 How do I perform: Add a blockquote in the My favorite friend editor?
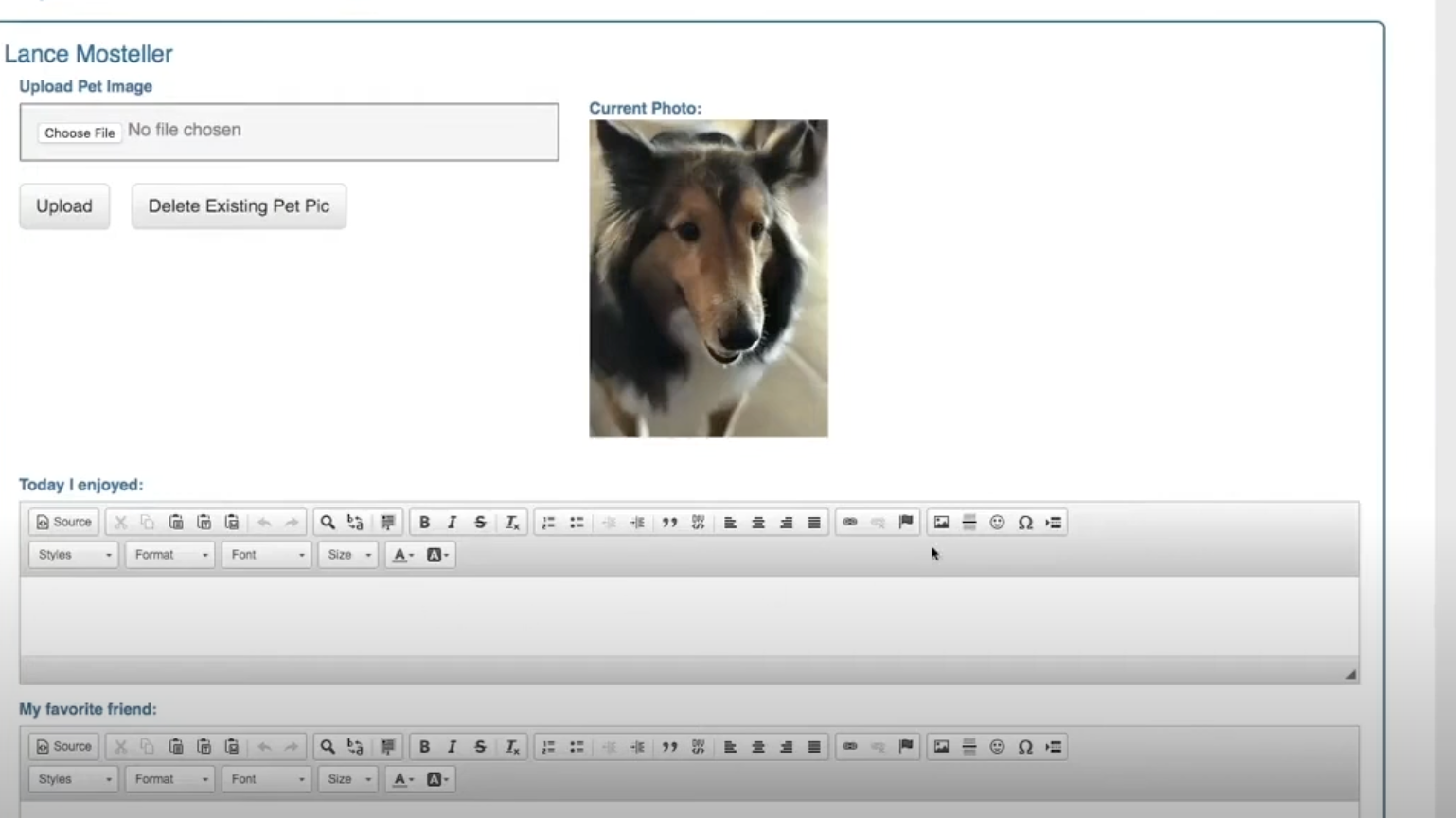point(671,746)
